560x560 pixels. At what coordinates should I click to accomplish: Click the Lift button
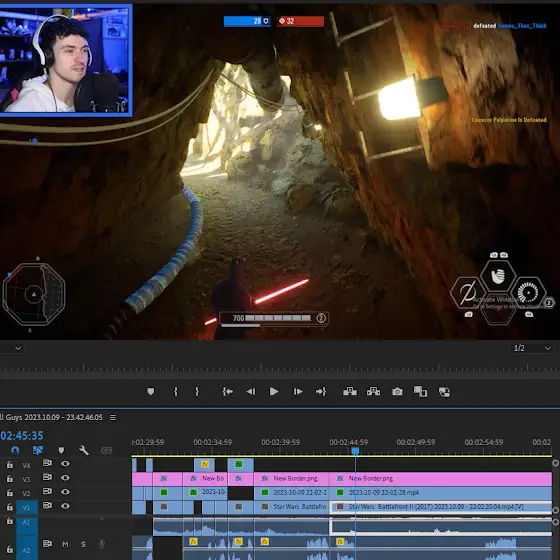coord(350,391)
